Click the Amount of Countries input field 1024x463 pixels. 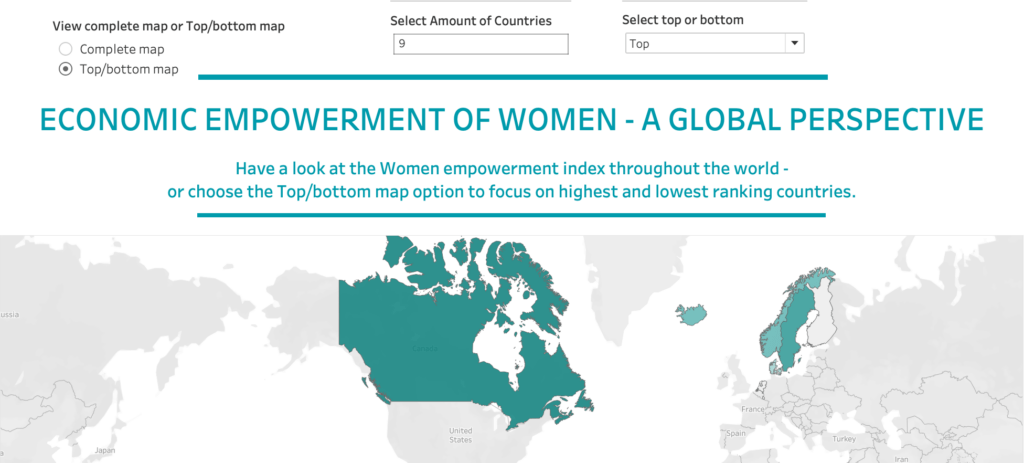click(x=481, y=44)
